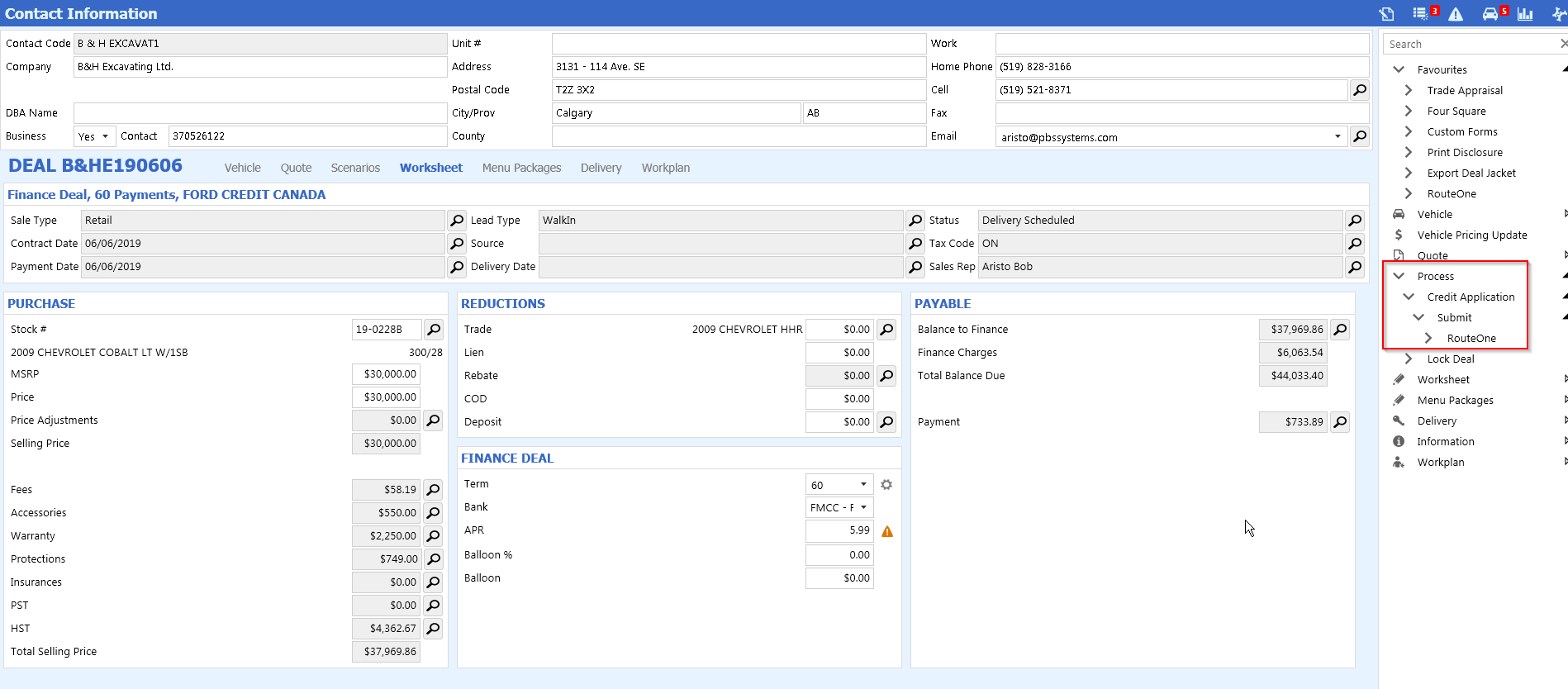Click the Tax Code lookup magnifier
Screen dimensions: 1568x689
pos(1355,244)
